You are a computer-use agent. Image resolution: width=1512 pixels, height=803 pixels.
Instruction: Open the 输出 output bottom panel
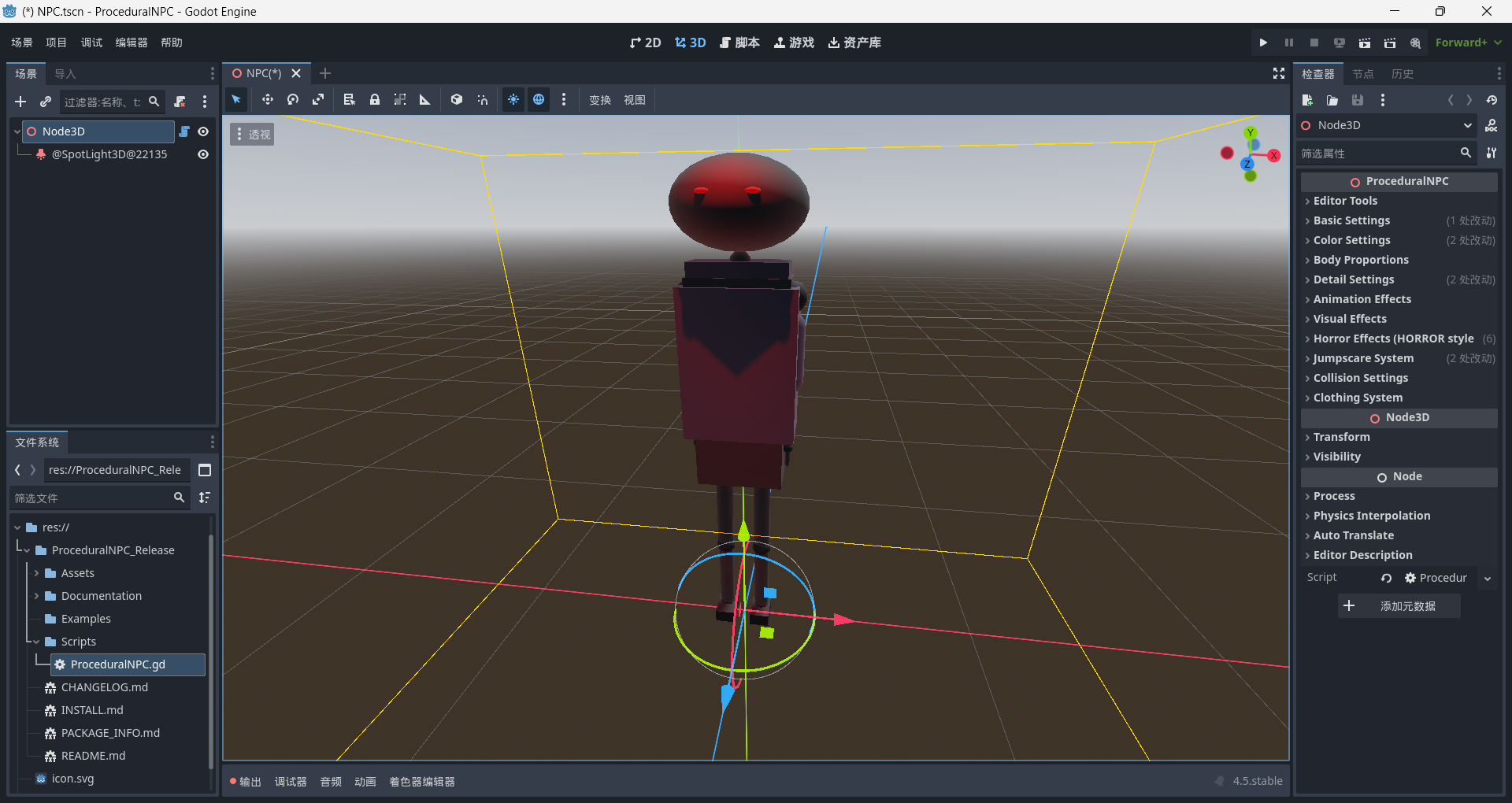coord(246,782)
